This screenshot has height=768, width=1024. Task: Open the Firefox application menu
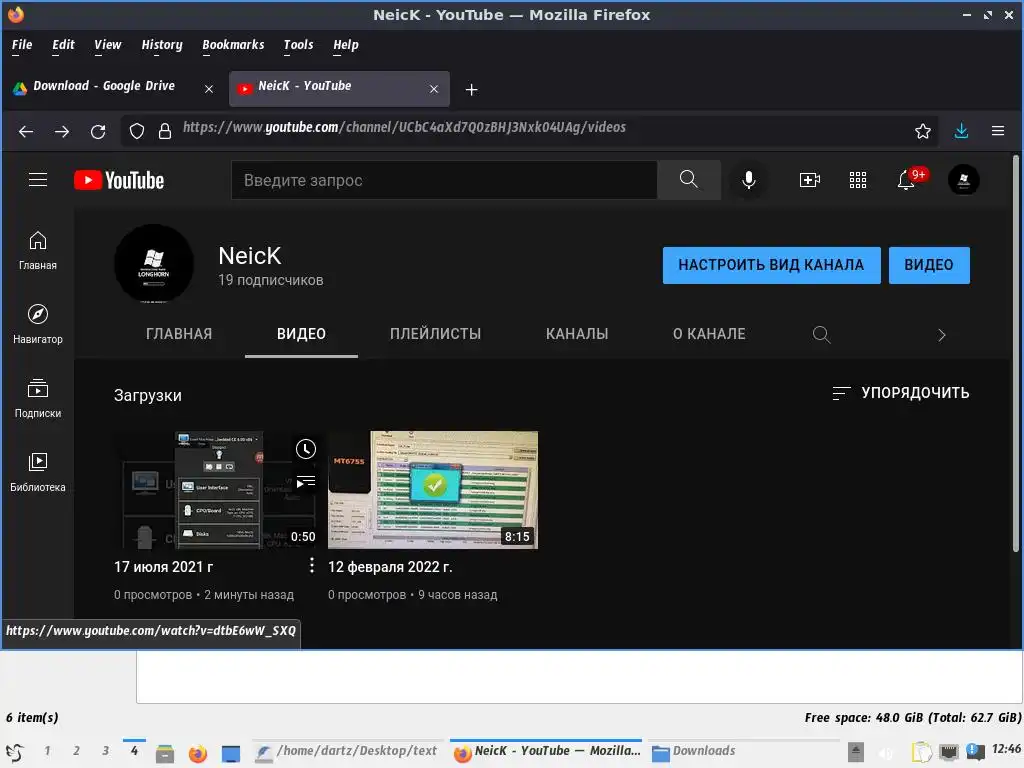[x=998, y=131]
